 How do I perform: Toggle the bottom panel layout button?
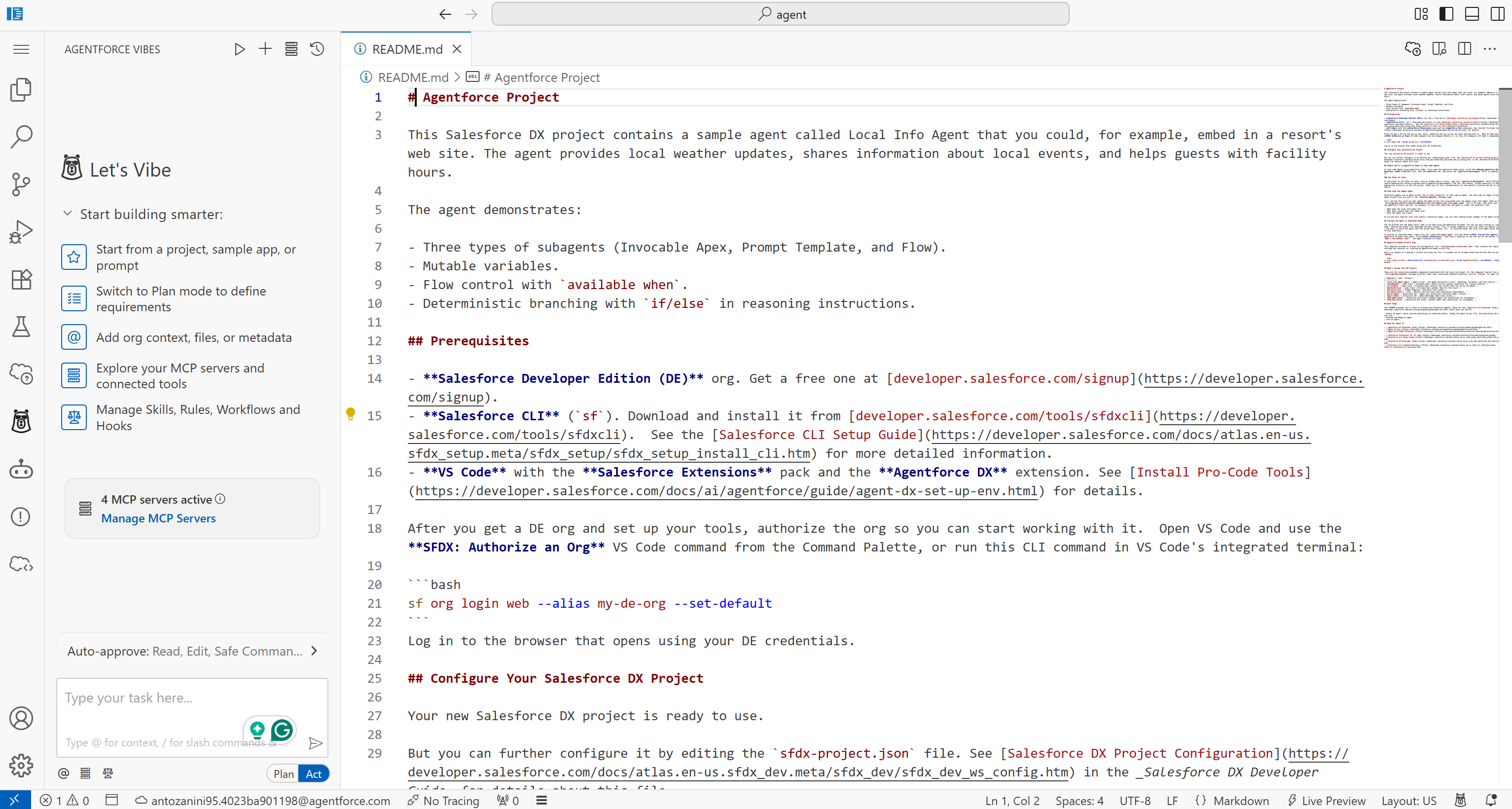tap(1472, 14)
